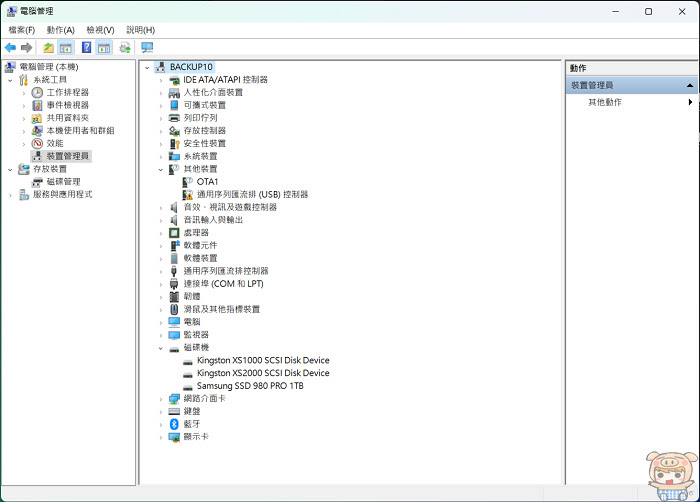Viewport: 700px width, 502px height.
Task: Expand the 監視器 category
Action: coord(161,335)
